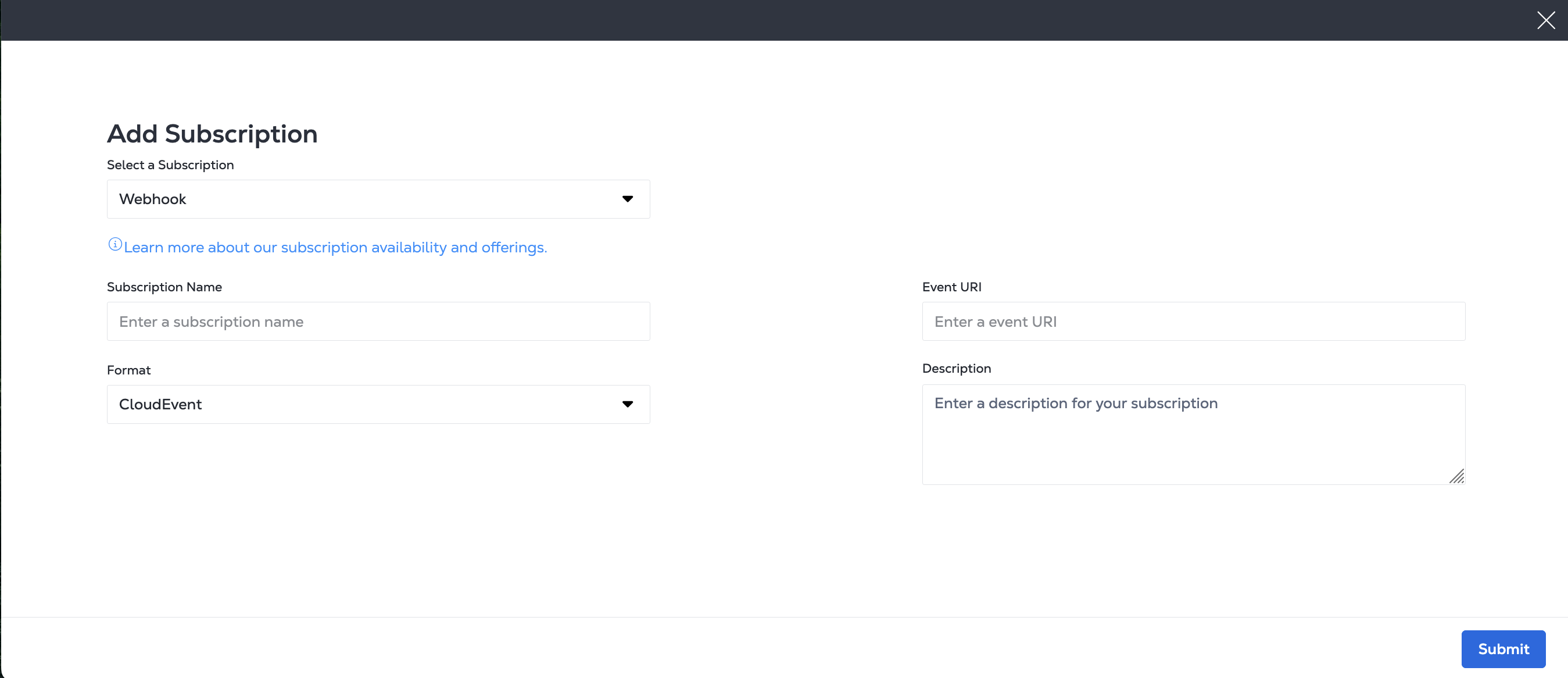Open subscription availability and offerings link
The height and width of the screenshot is (678, 1568).
pos(335,247)
